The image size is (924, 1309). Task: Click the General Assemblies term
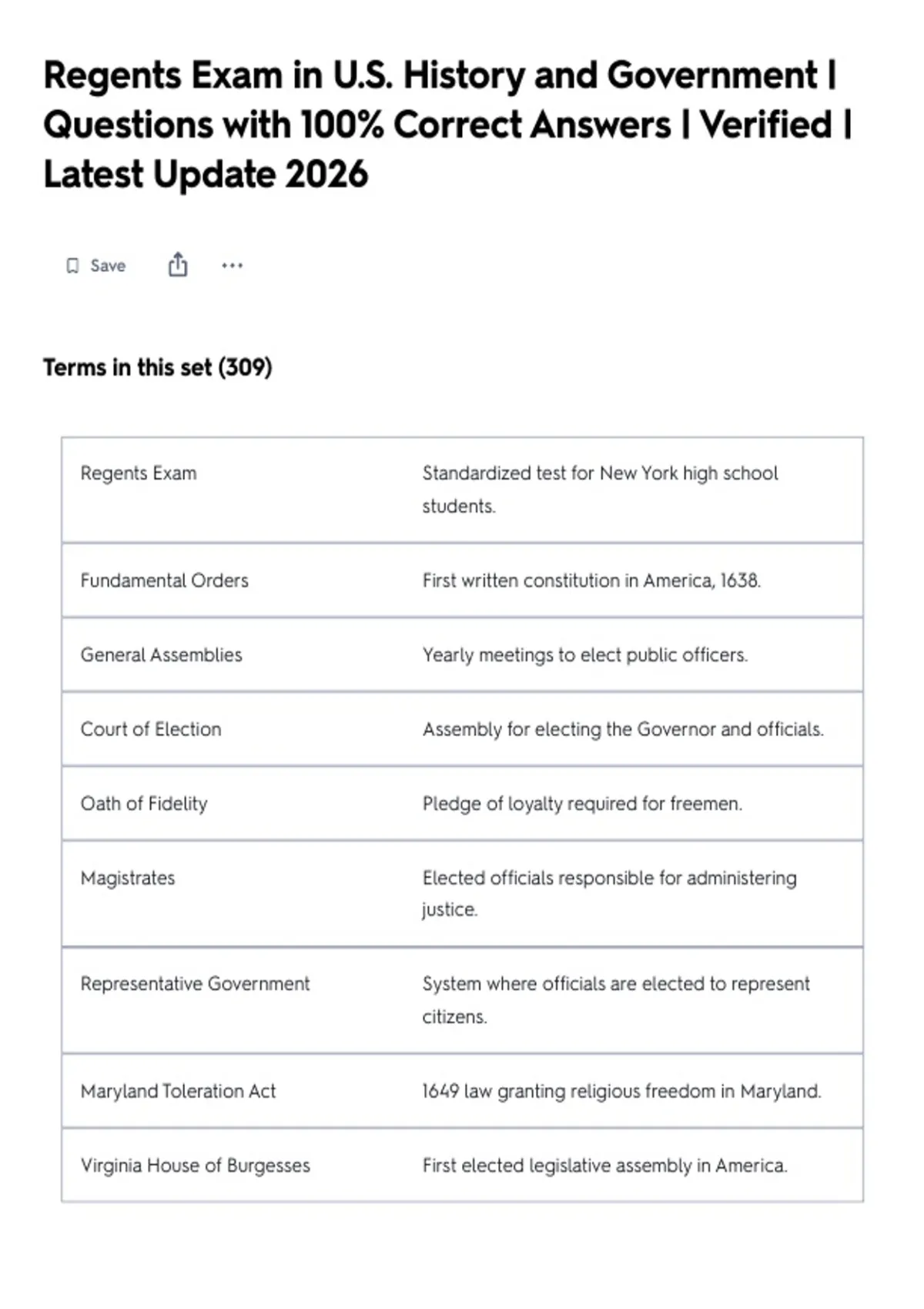click(162, 654)
